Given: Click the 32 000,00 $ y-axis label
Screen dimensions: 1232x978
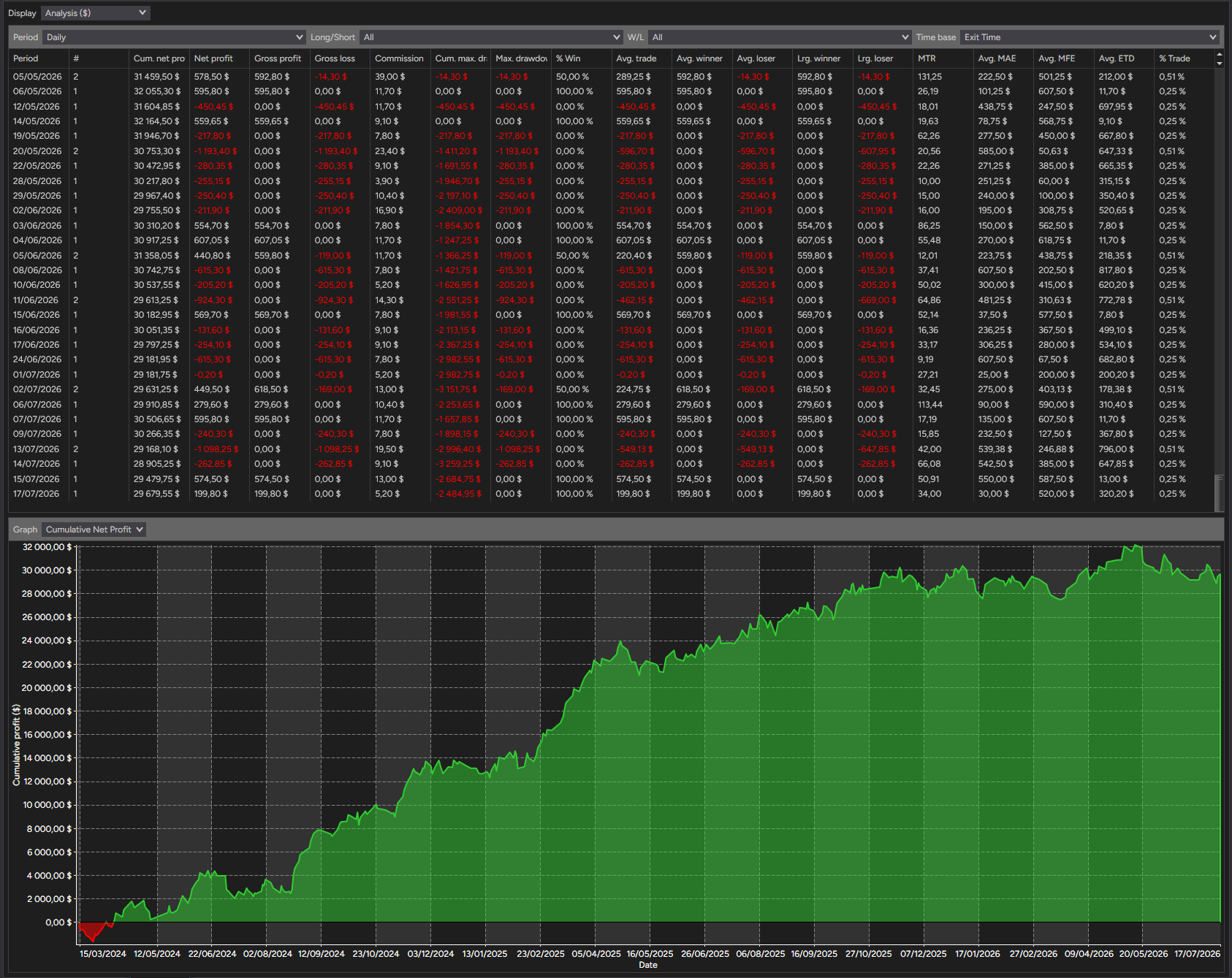Looking at the screenshot, I should point(47,547).
